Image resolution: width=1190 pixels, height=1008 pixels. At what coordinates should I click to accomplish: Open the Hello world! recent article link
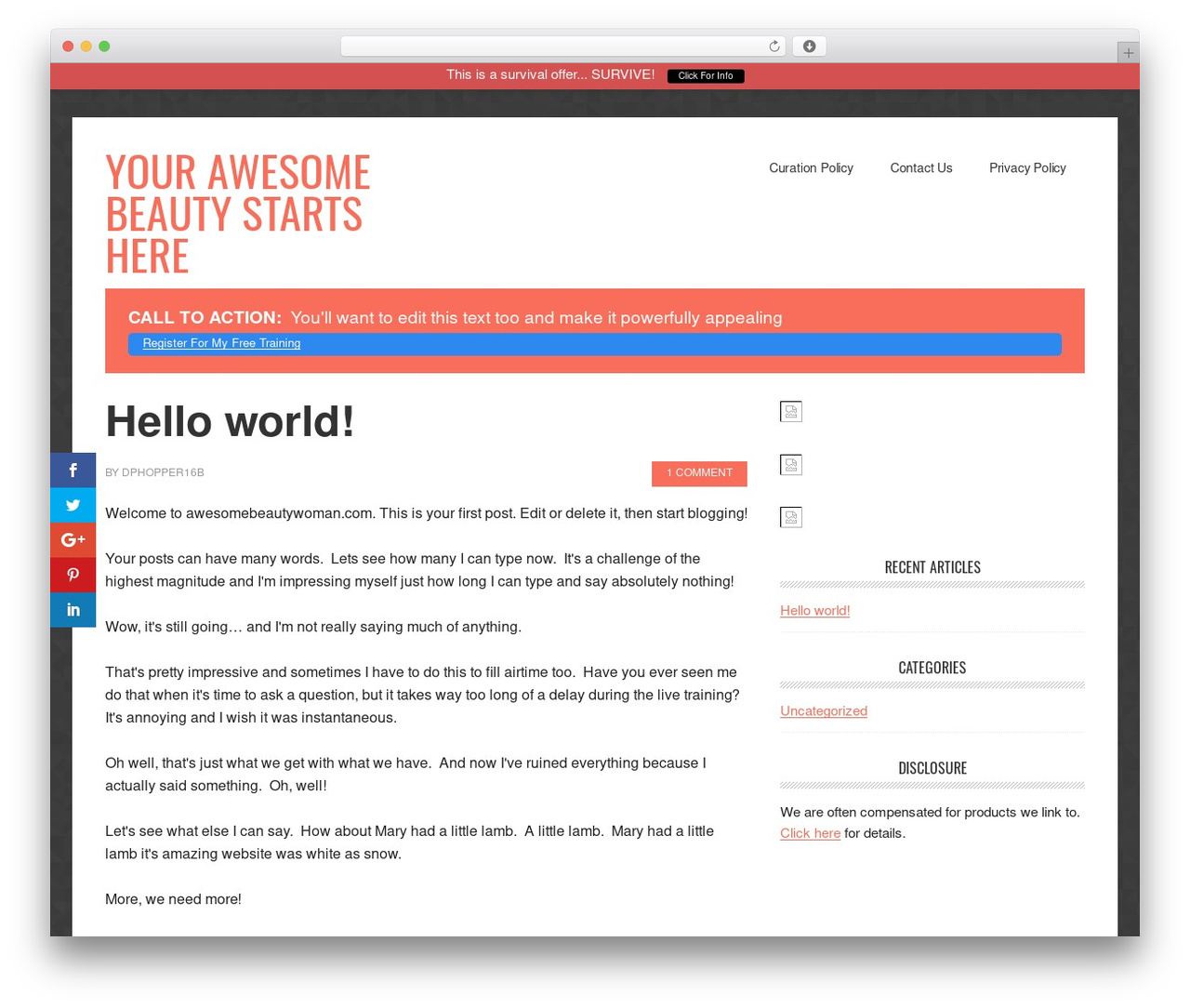coord(815,611)
